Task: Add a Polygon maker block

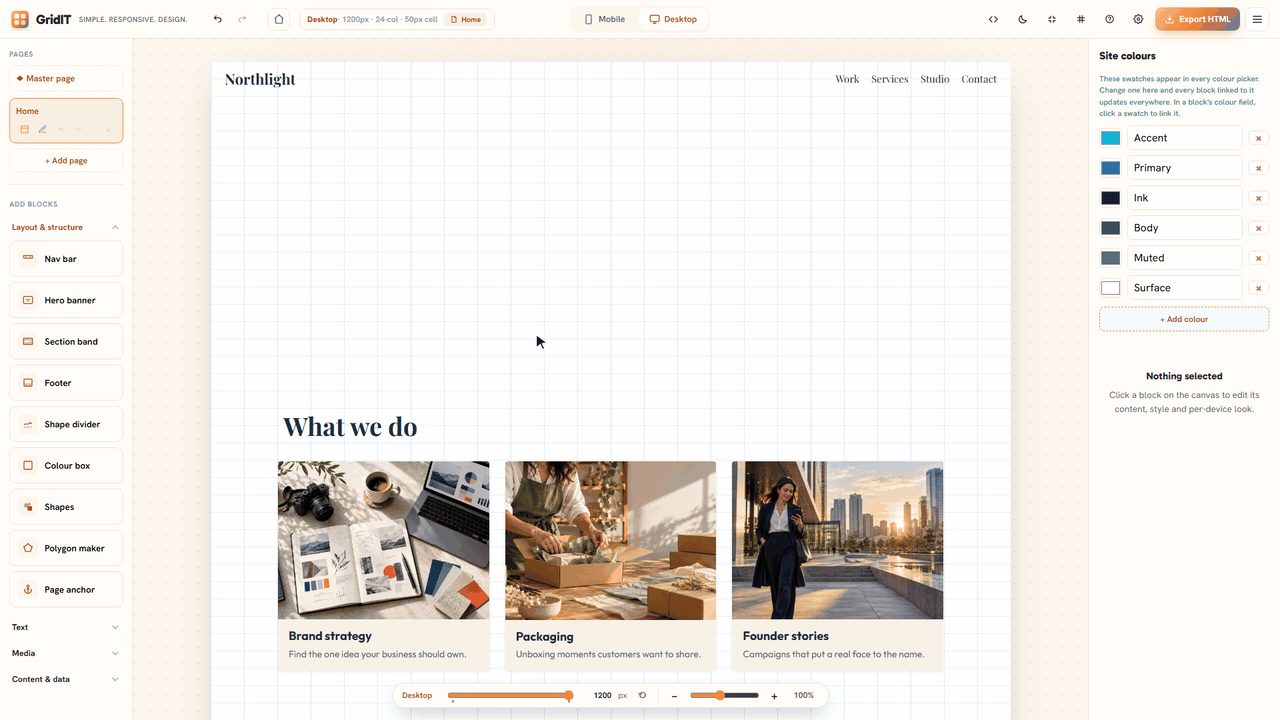Action: point(66,548)
